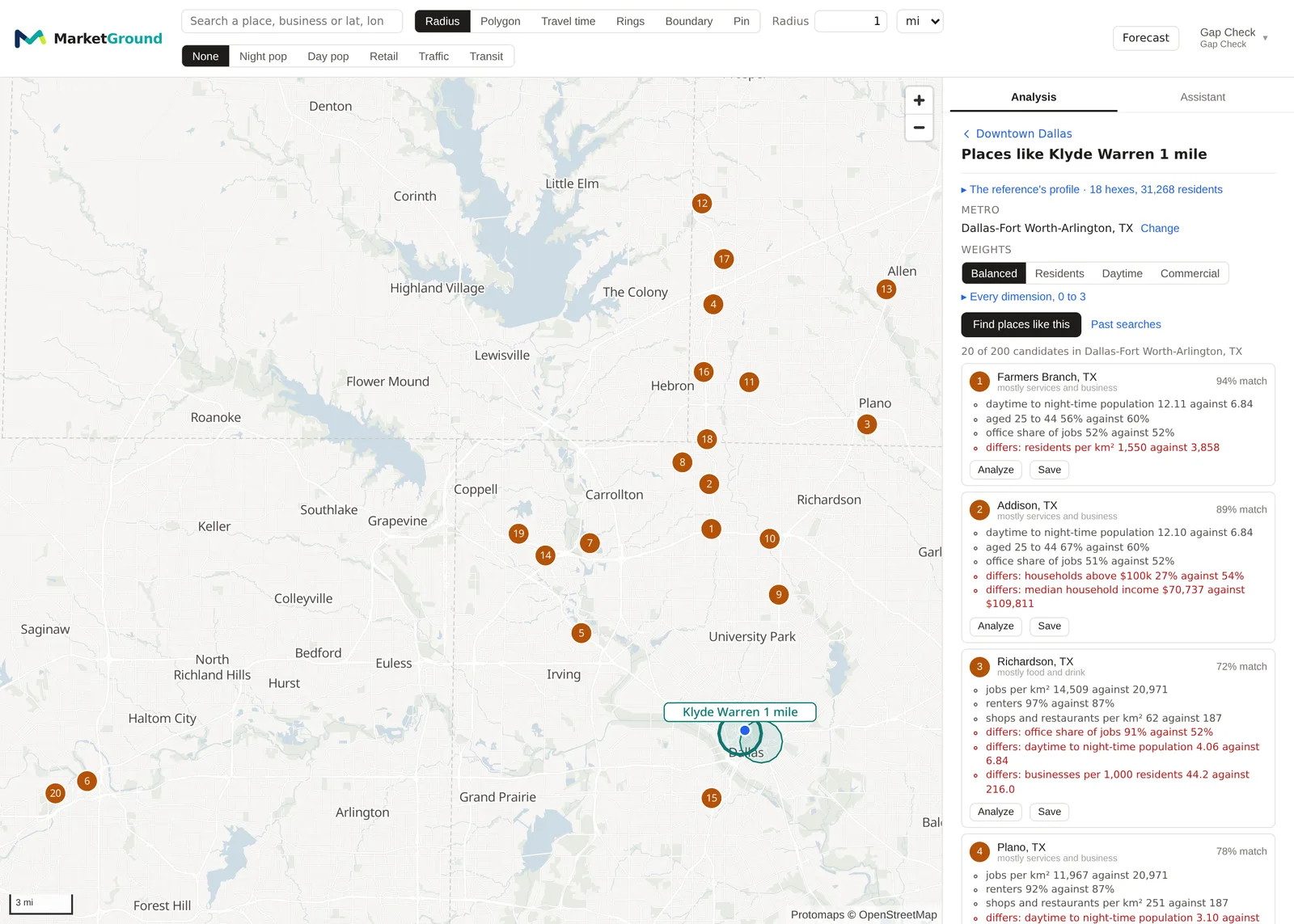Screen dimensions: 1294x924
Task: Select the Traffic overlay tab
Action: tap(433, 56)
